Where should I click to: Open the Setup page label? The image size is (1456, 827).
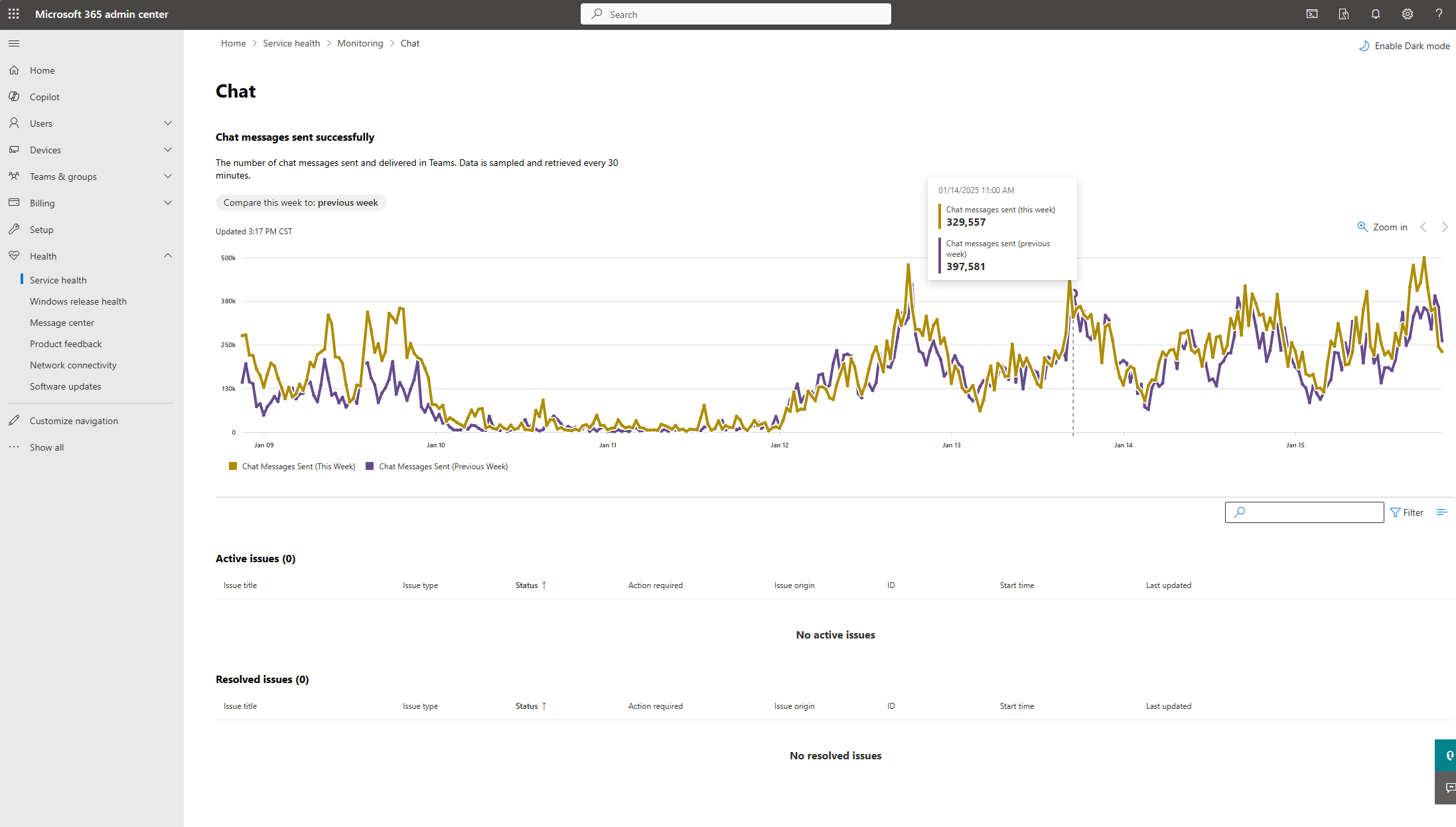(x=42, y=230)
